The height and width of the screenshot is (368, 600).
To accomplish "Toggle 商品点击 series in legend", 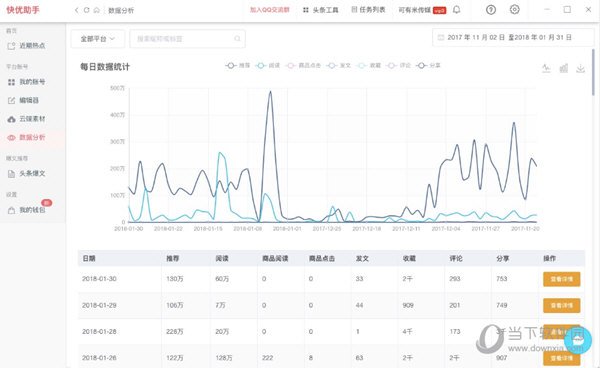I will (x=303, y=66).
